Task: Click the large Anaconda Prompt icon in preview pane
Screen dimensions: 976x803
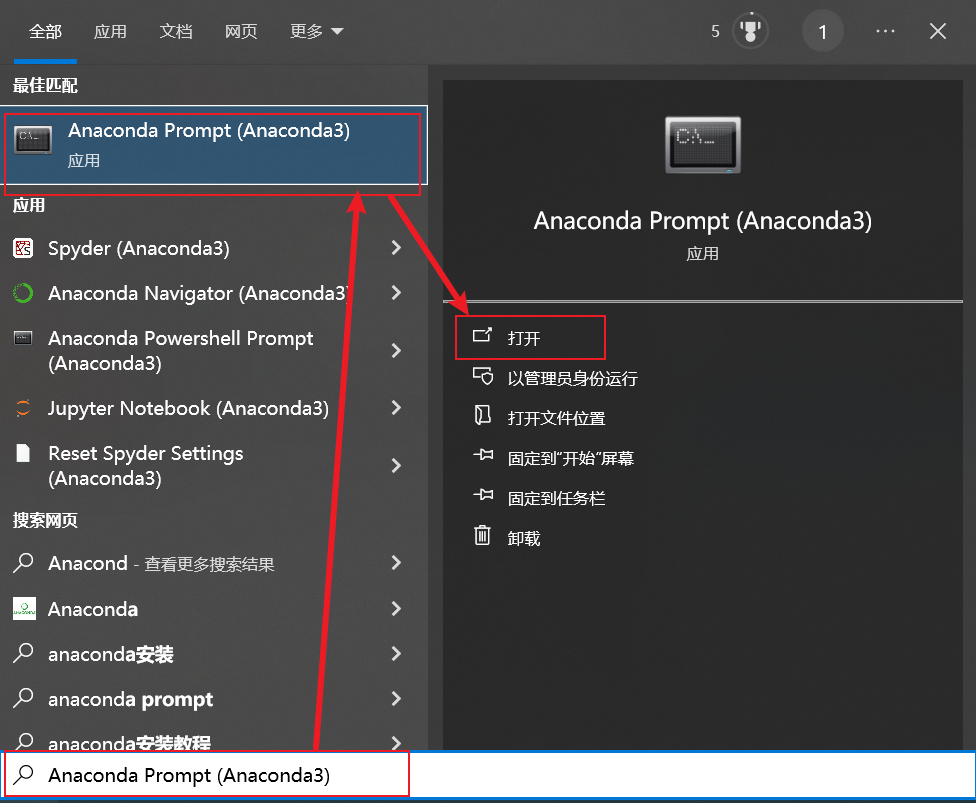Action: point(703,144)
